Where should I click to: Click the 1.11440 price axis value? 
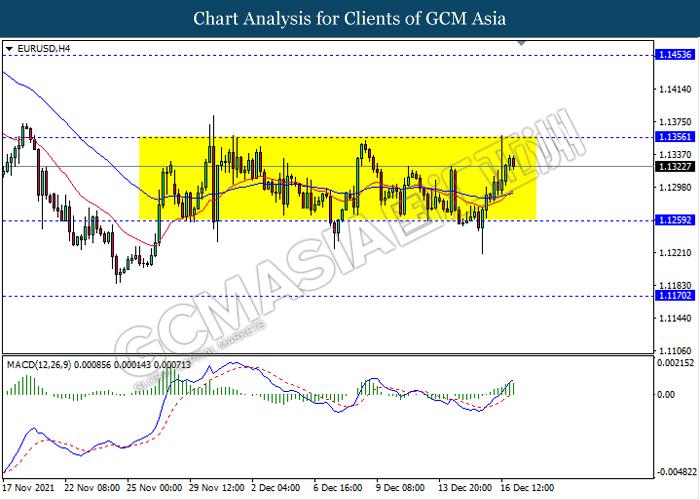[x=675, y=318]
